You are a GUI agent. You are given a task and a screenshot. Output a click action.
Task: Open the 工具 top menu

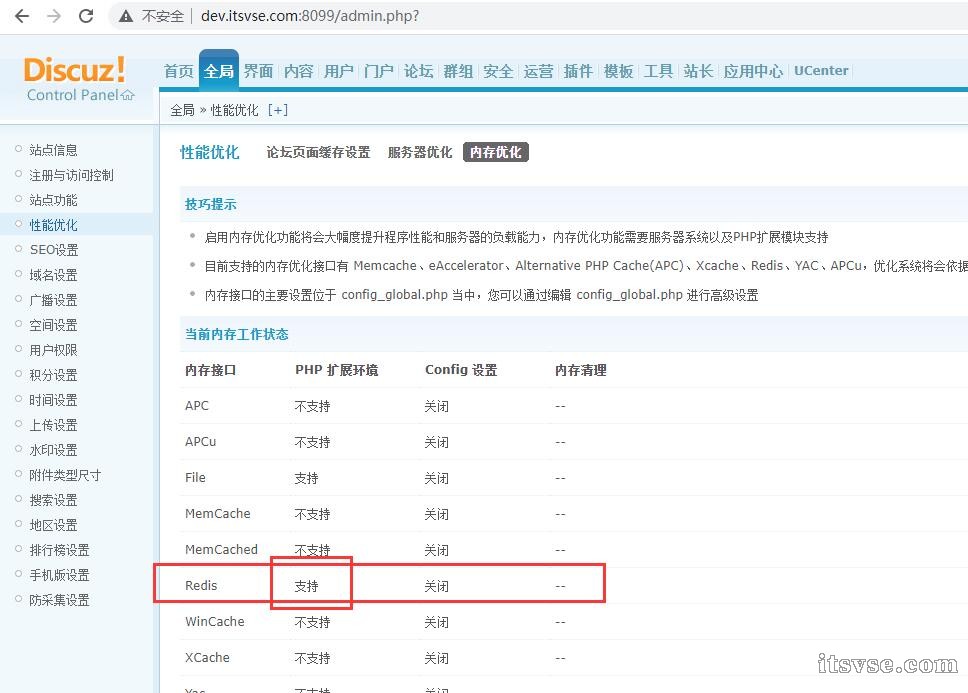coord(658,71)
